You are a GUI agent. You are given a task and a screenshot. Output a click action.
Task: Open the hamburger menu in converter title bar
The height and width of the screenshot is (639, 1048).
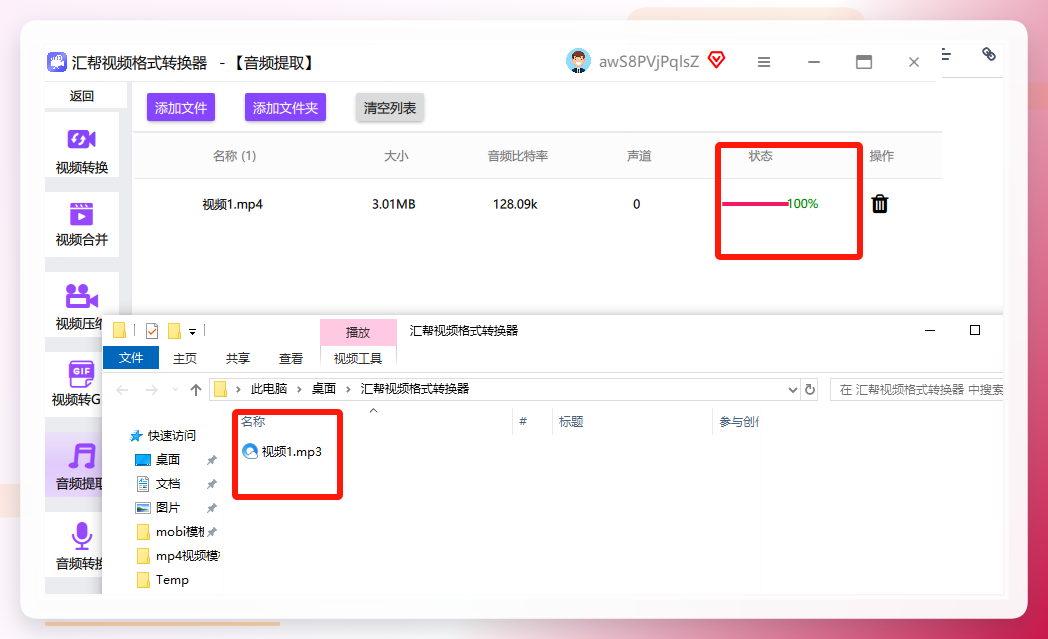[x=764, y=62]
